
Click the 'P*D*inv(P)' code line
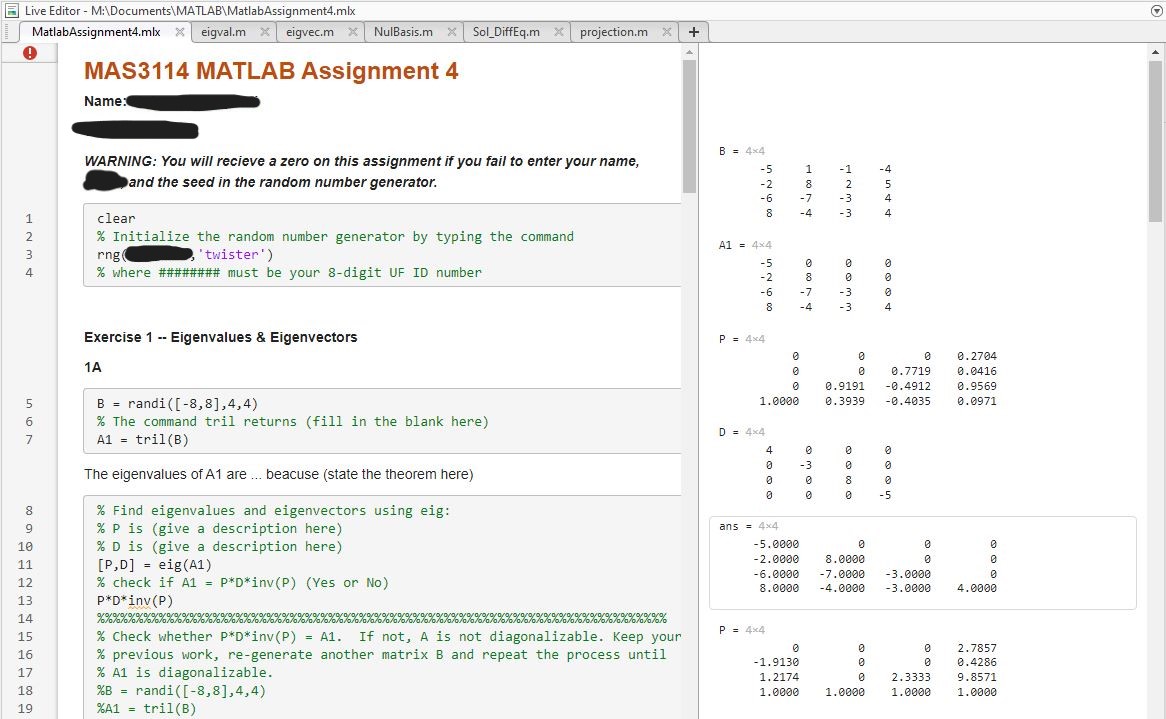[135, 600]
